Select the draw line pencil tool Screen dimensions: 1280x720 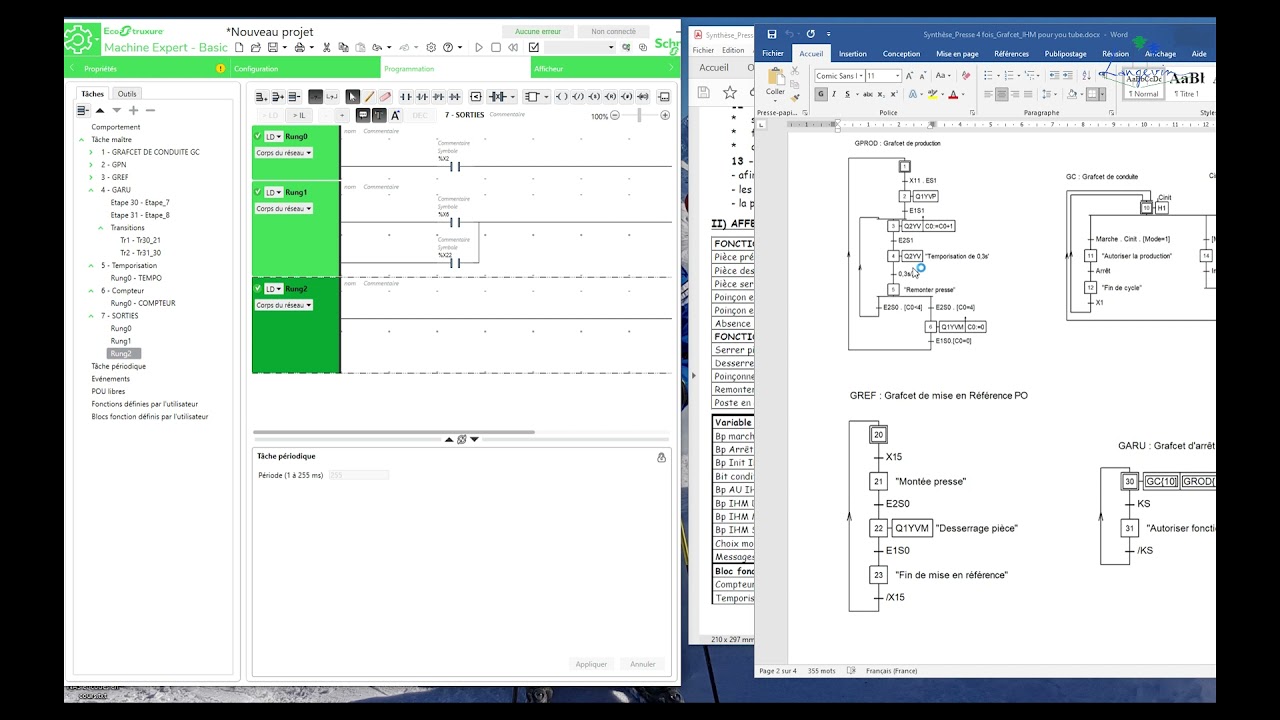click(369, 97)
